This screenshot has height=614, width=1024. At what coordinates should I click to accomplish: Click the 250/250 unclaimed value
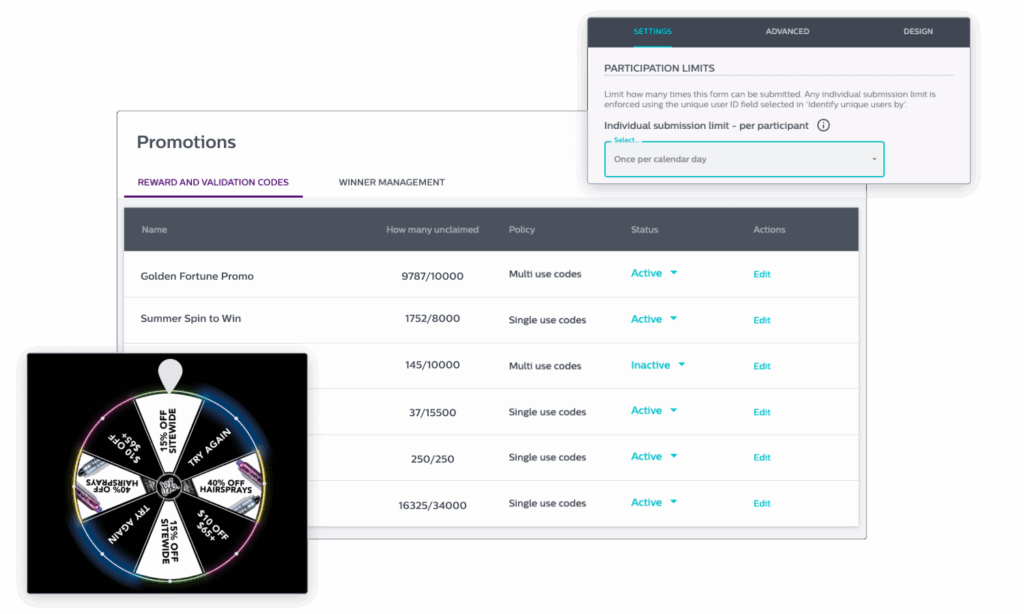coord(432,459)
